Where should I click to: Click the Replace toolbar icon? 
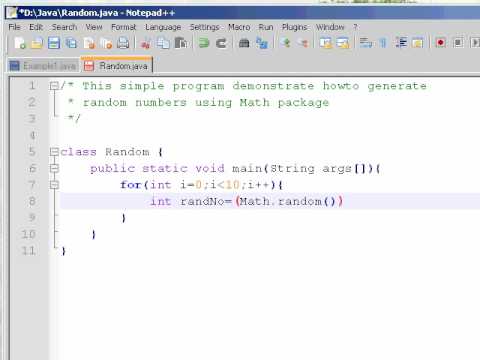tap(262, 43)
